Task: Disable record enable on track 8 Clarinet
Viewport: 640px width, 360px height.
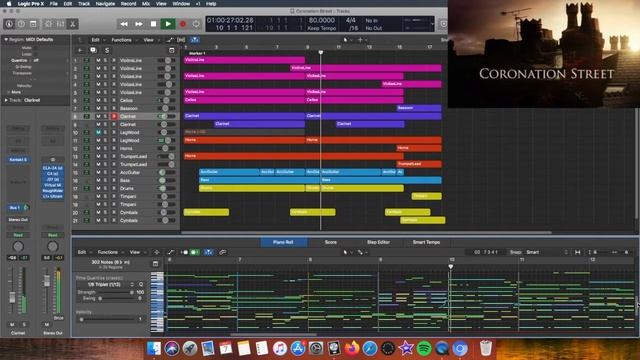Action: tap(114, 116)
